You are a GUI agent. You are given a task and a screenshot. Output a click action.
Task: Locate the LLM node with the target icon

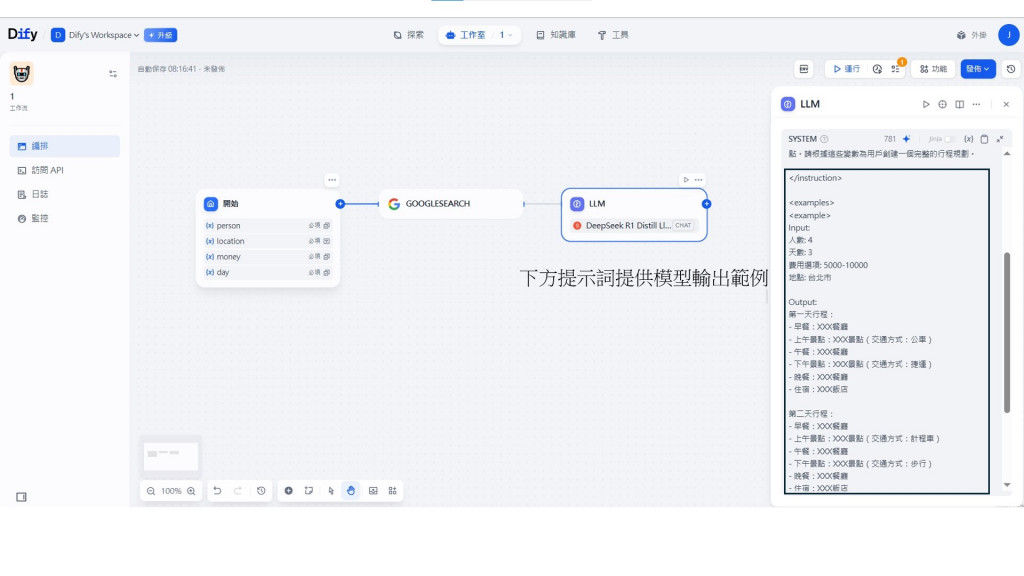(x=942, y=104)
